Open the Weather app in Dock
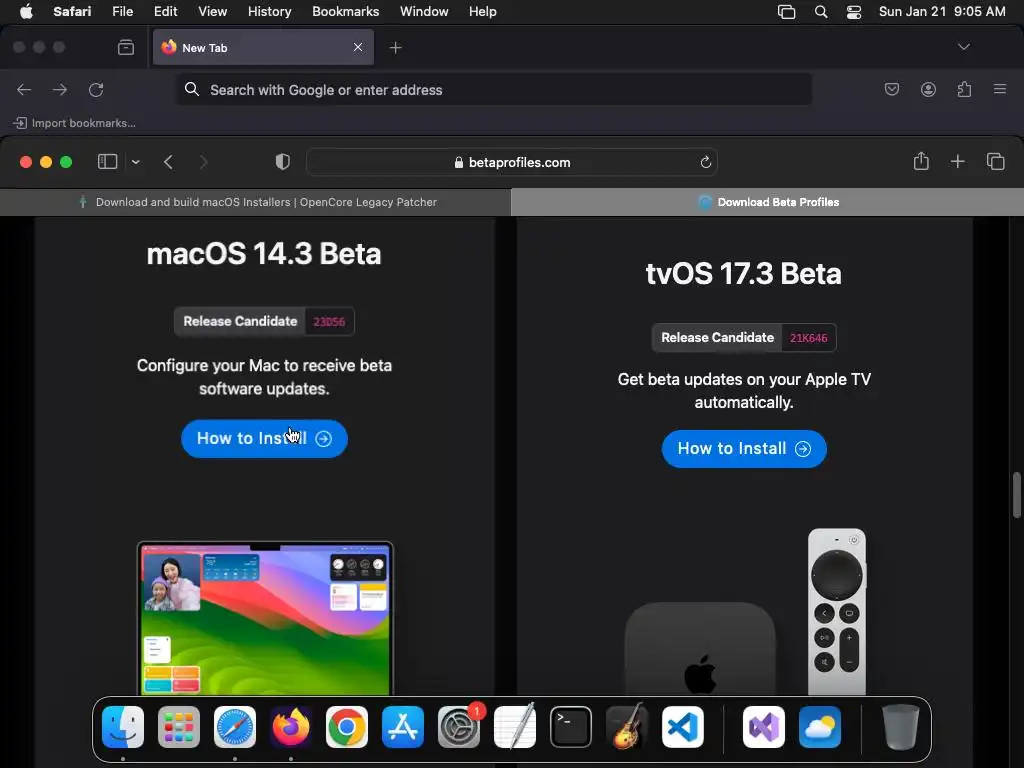1024x768 pixels. pos(820,727)
